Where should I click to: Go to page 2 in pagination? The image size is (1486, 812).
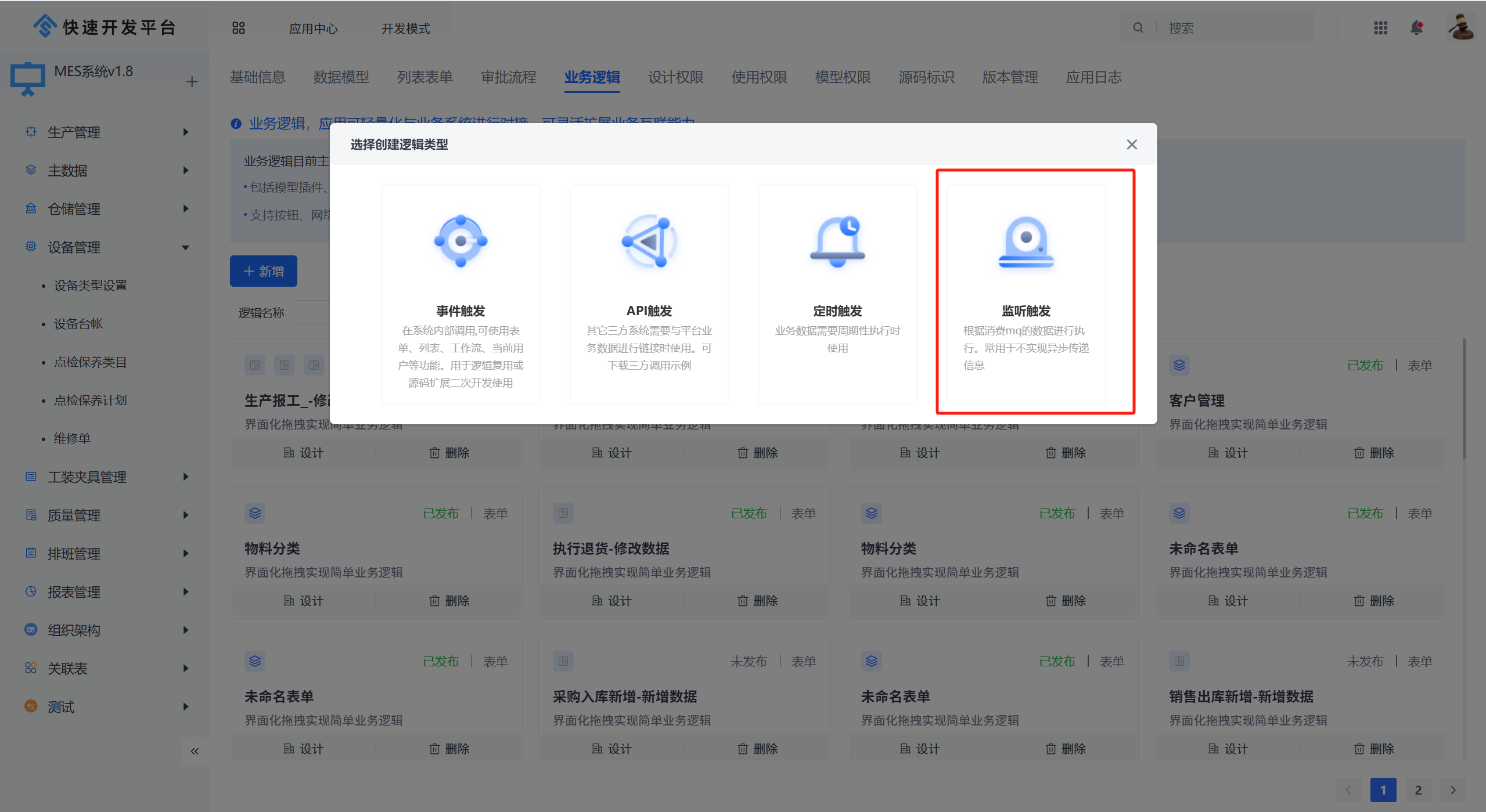click(x=1418, y=790)
